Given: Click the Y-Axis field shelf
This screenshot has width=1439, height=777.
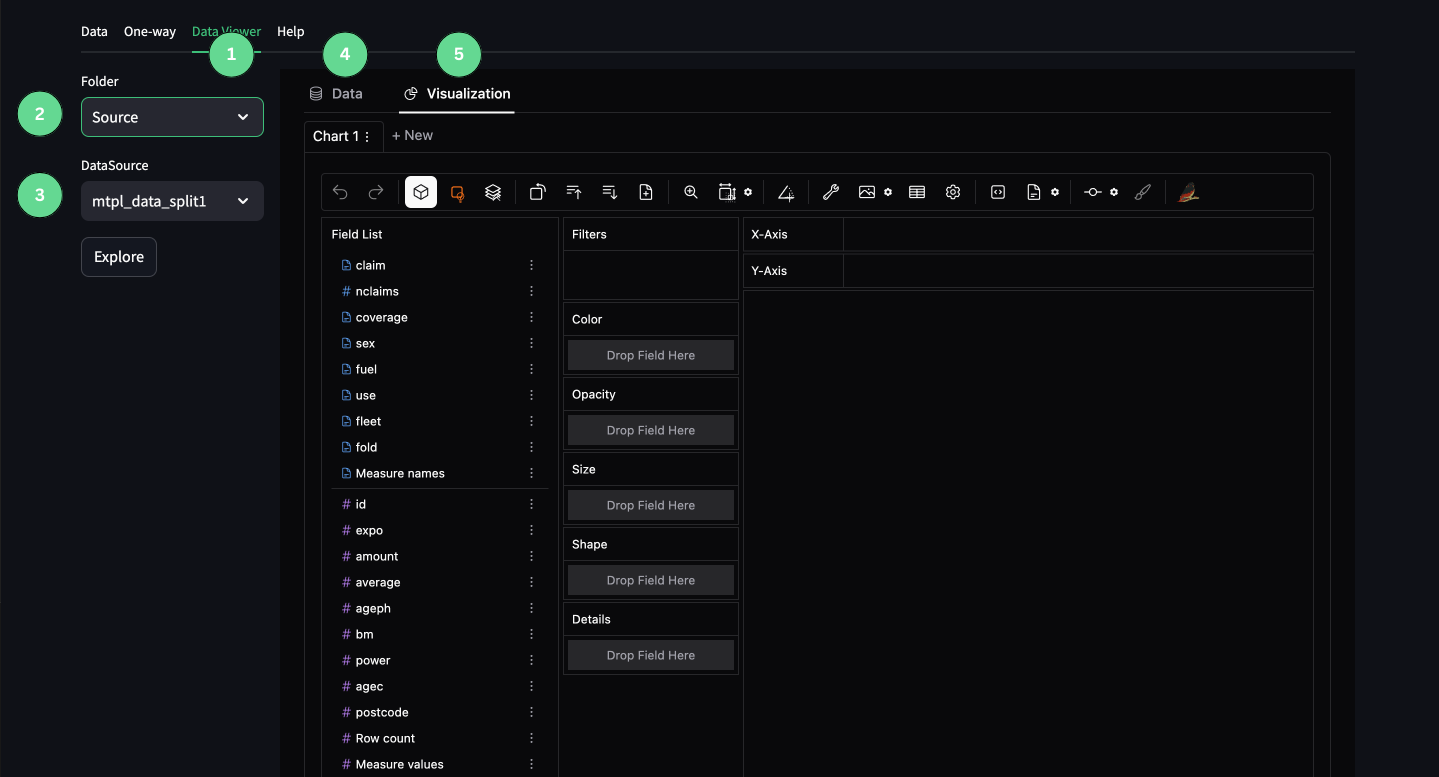Looking at the screenshot, I should (1078, 271).
